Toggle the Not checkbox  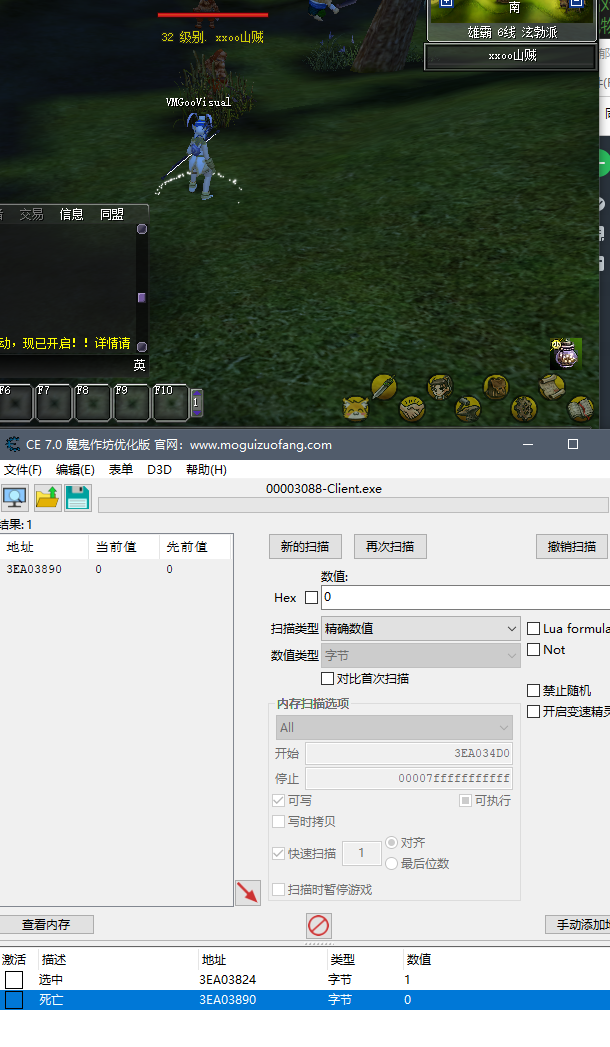[x=533, y=650]
